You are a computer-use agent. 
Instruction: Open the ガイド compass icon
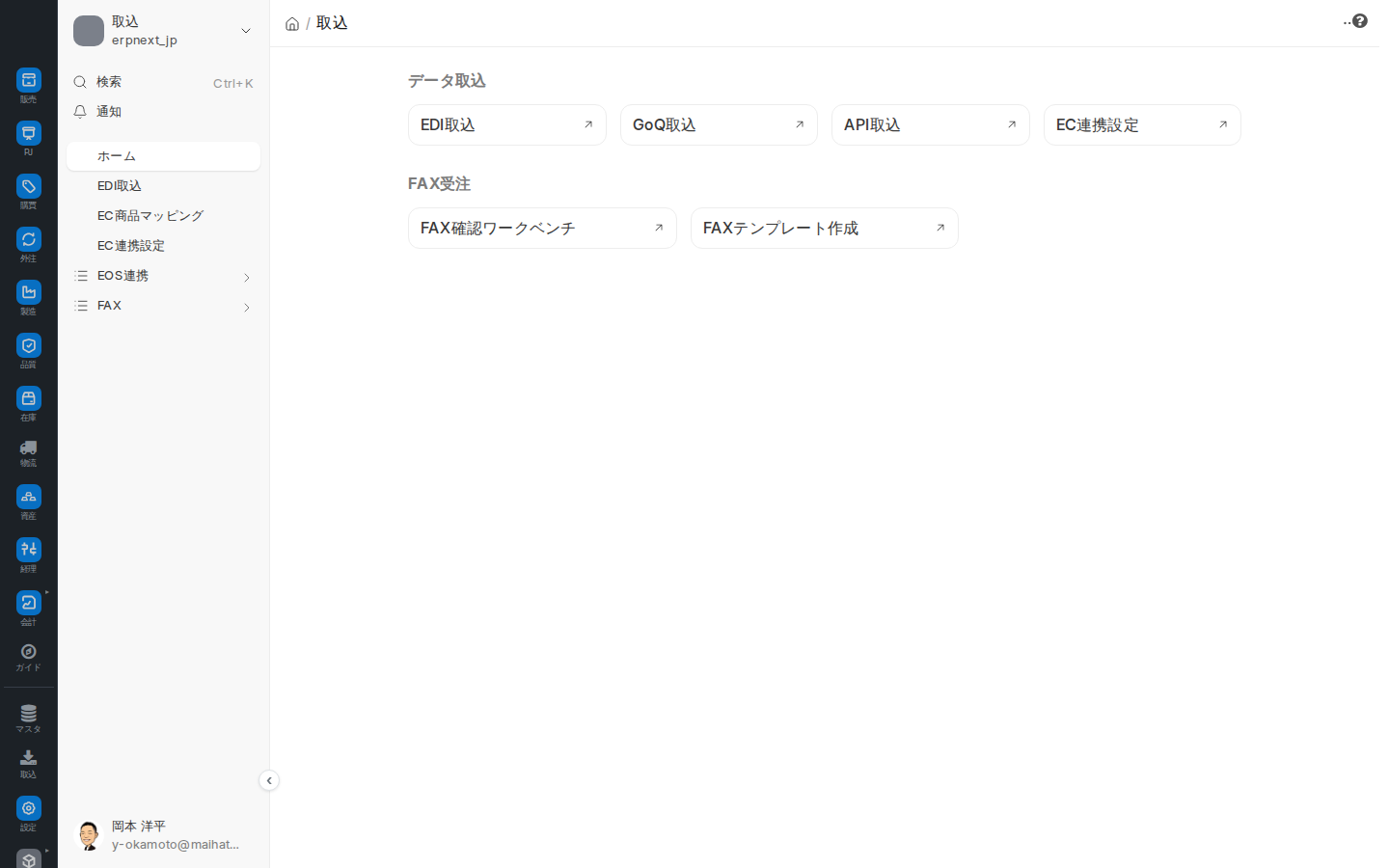click(x=29, y=652)
